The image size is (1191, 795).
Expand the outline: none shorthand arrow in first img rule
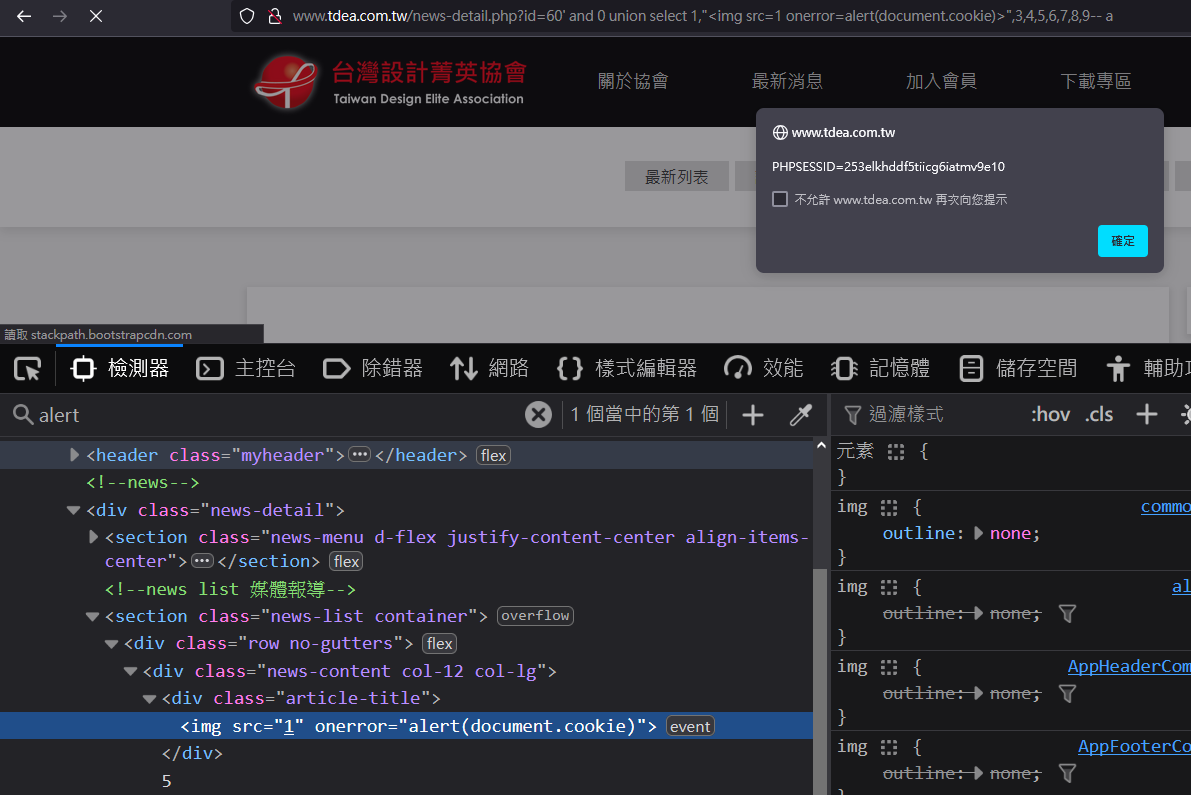pyautogui.click(x=978, y=534)
